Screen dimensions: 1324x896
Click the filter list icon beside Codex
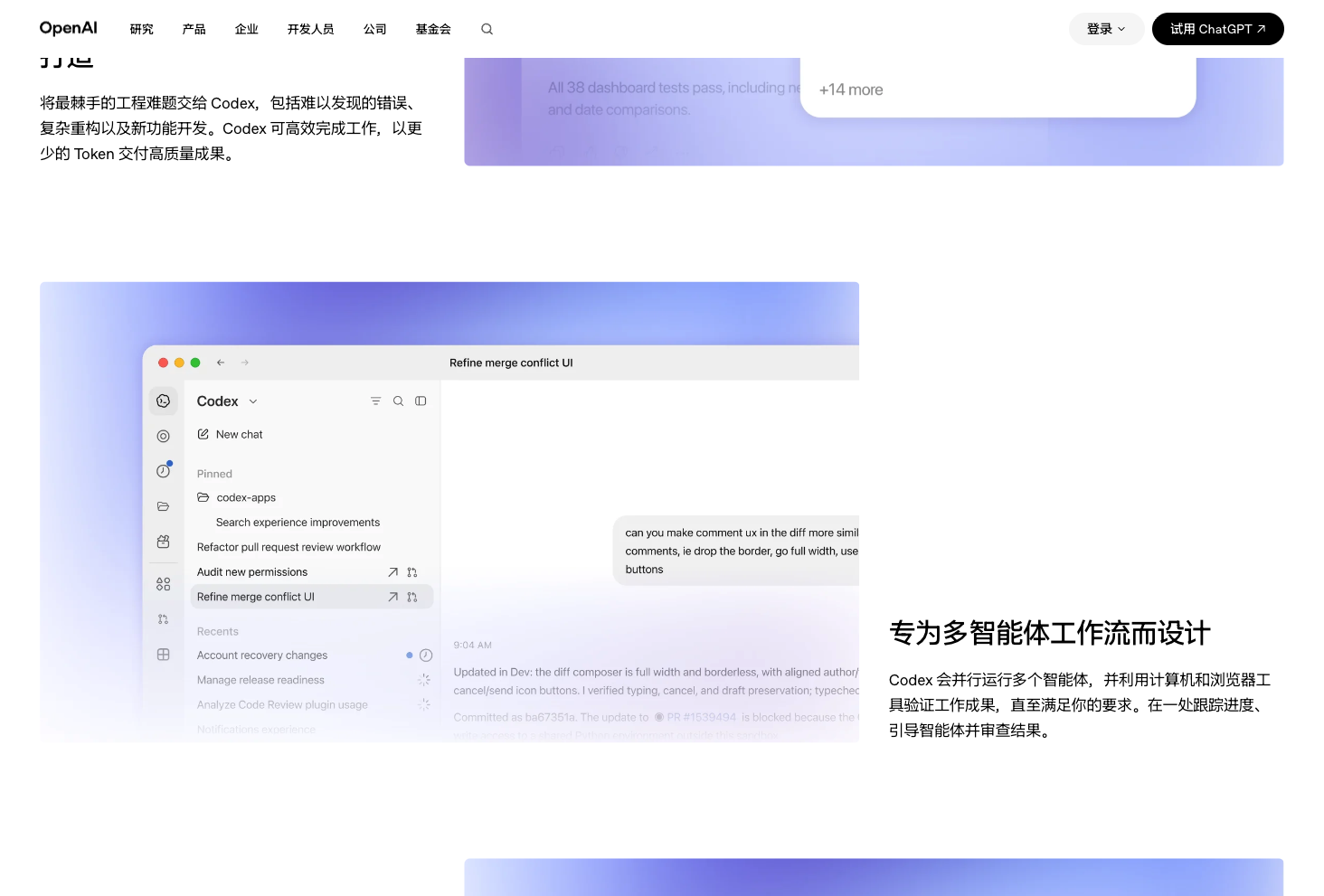pos(375,401)
